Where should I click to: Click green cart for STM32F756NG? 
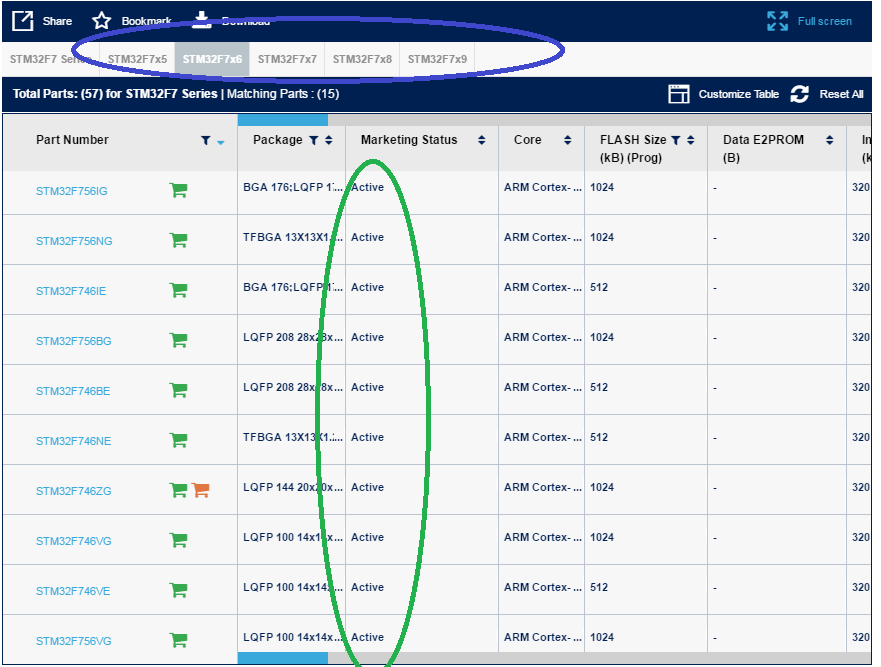[x=179, y=240]
